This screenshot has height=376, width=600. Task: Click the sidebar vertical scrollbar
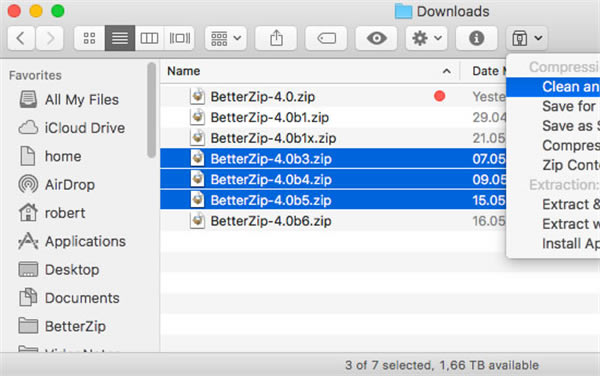152,110
